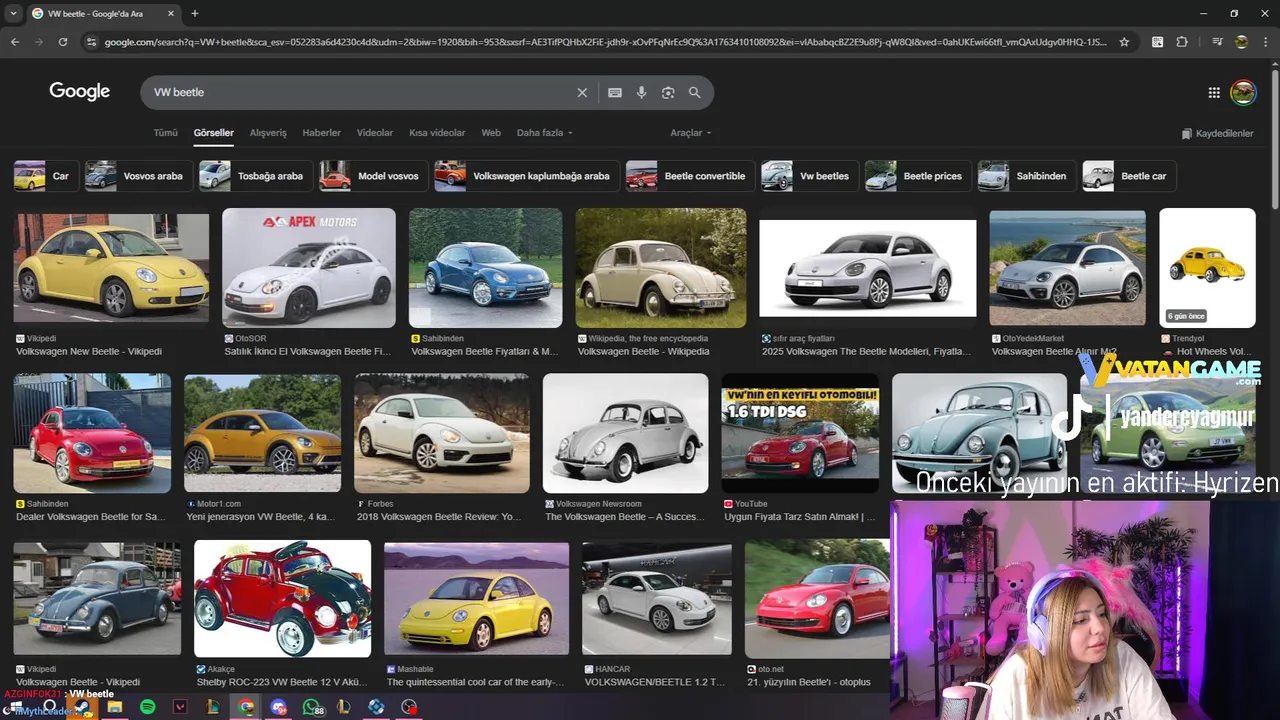The height and width of the screenshot is (720, 1280).
Task: View site information icon in address bar
Action: click(92, 42)
